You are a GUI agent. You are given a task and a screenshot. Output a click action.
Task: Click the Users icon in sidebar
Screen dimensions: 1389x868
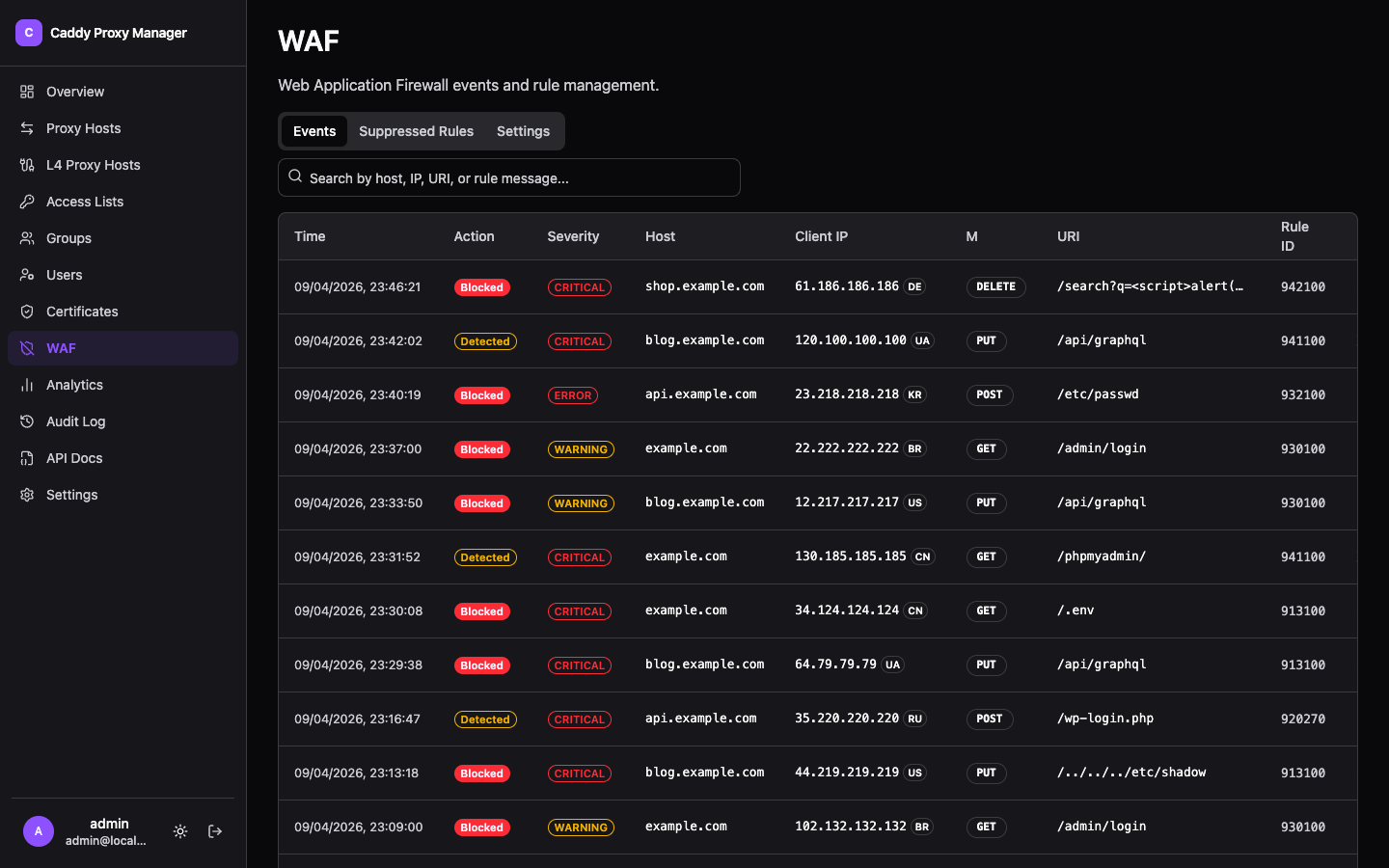tap(27, 275)
